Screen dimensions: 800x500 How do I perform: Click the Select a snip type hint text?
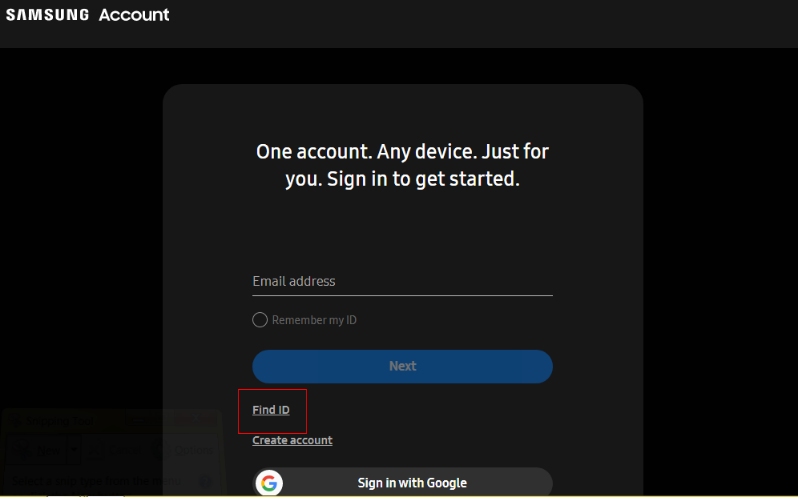tap(96, 481)
